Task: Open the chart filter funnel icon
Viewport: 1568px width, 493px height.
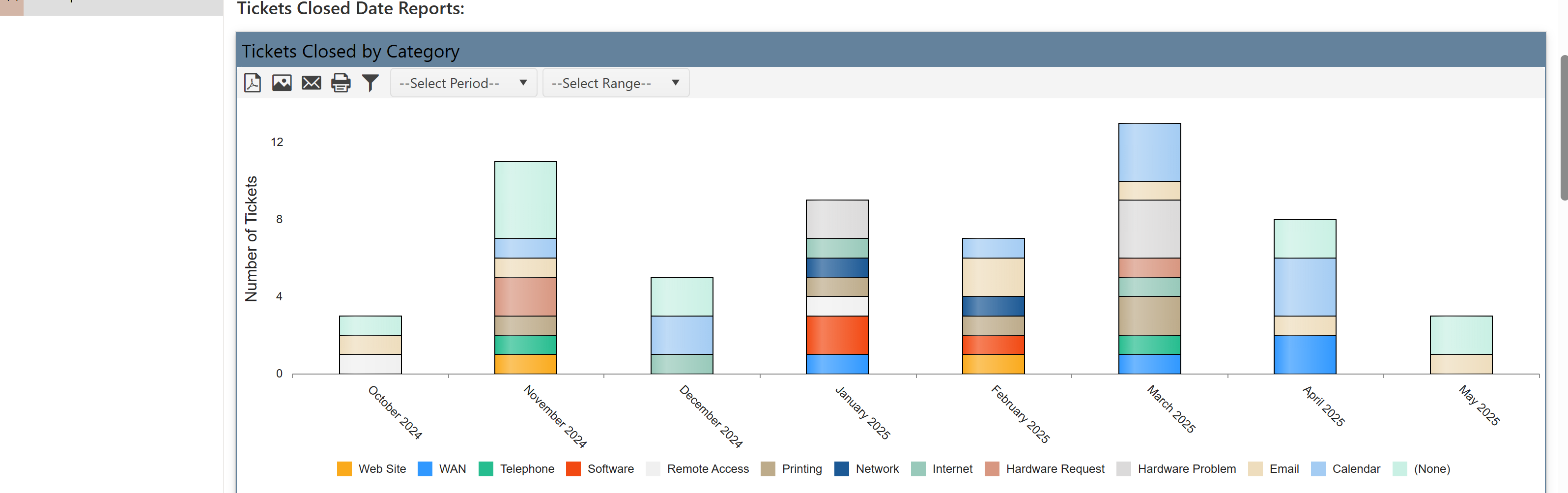Action: coord(370,83)
